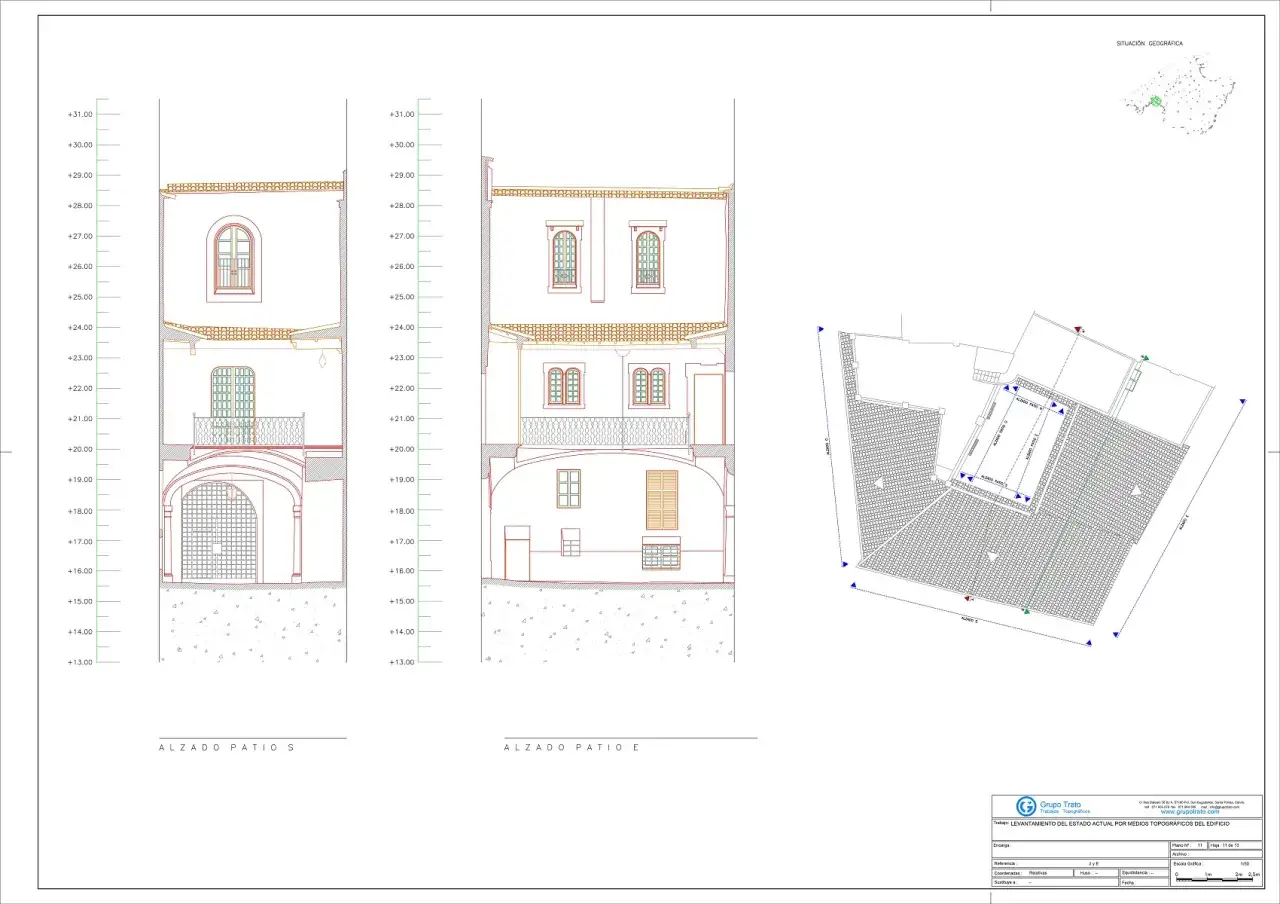The height and width of the screenshot is (904, 1280).
Task: Click the 'Equidistancia :' cell
Action: click(1144, 873)
